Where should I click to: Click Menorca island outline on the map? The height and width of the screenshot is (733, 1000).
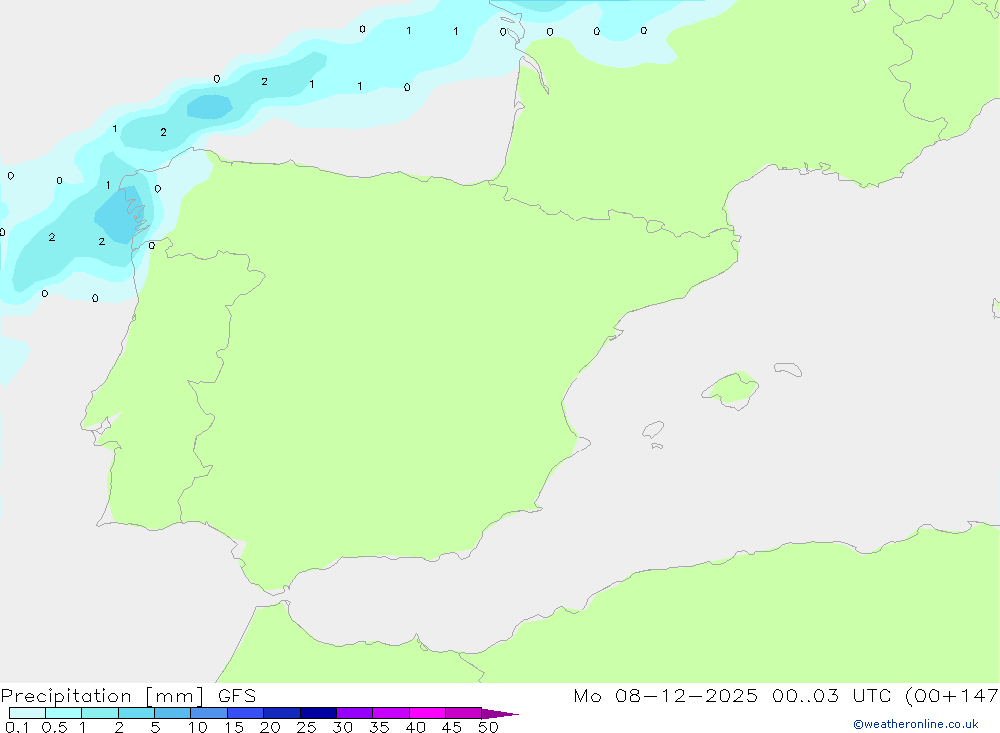788,369
